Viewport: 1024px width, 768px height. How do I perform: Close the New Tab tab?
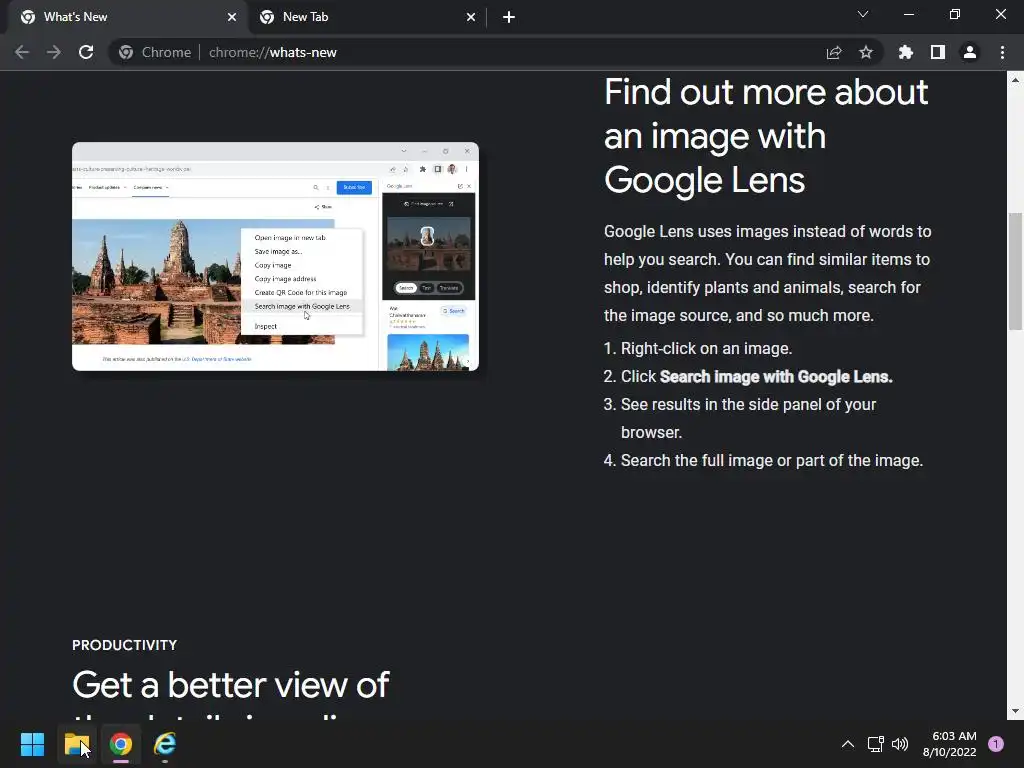click(x=470, y=17)
